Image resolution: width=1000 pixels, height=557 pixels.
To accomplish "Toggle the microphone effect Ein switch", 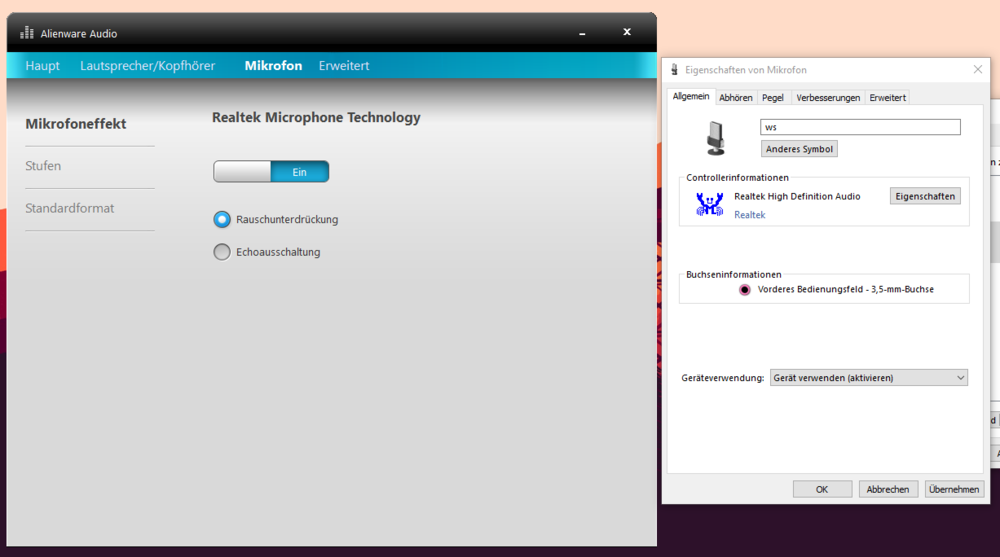I will (271, 172).
